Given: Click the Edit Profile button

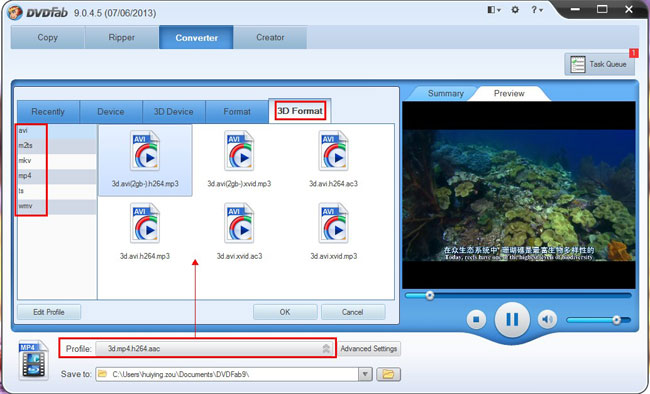Looking at the screenshot, I should pos(49,312).
